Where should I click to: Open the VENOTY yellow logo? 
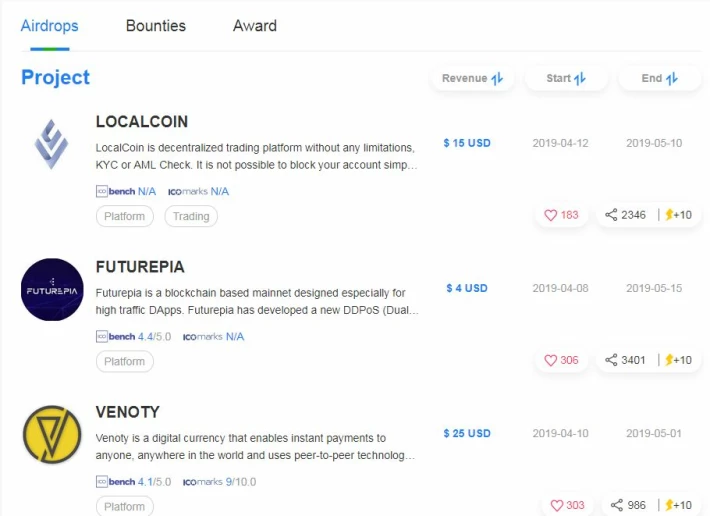pos(52,435)
